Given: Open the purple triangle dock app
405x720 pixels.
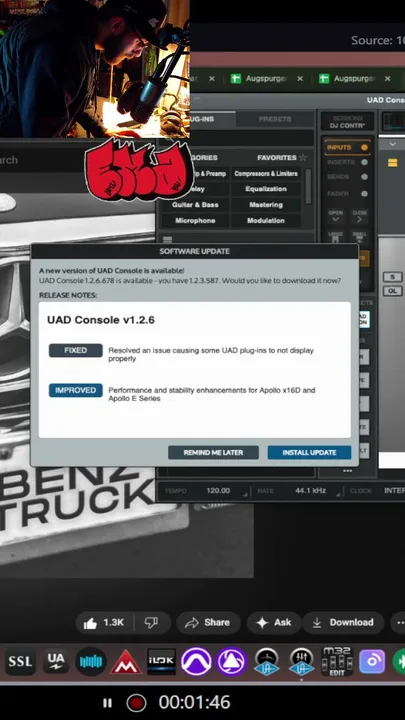Looking at the screenshot, I should coord(231,662).
